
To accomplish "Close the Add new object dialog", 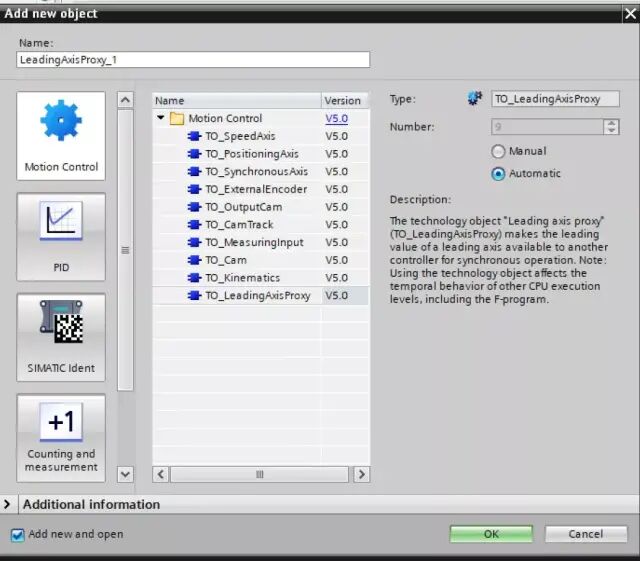I will (x=631, y=13).
